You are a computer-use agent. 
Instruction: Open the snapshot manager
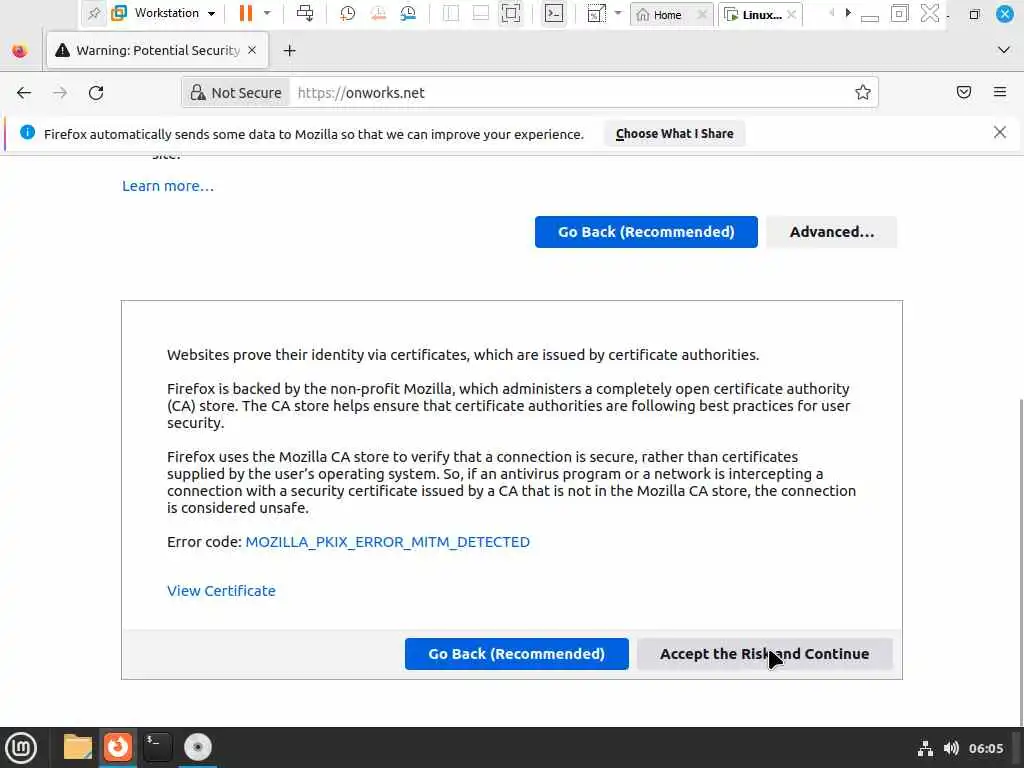(x=408, y=13)
